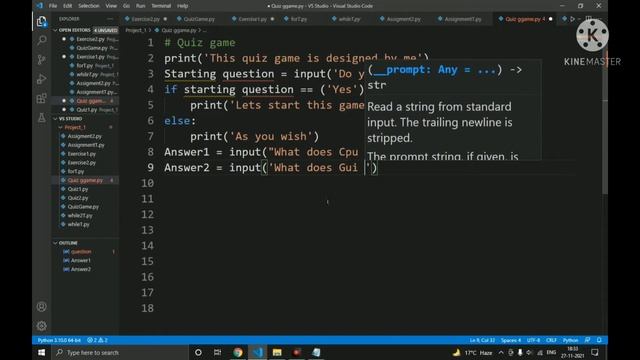Change end of line sequence CRLF
The width and height of the screenshot is (640, 360).
551,340
